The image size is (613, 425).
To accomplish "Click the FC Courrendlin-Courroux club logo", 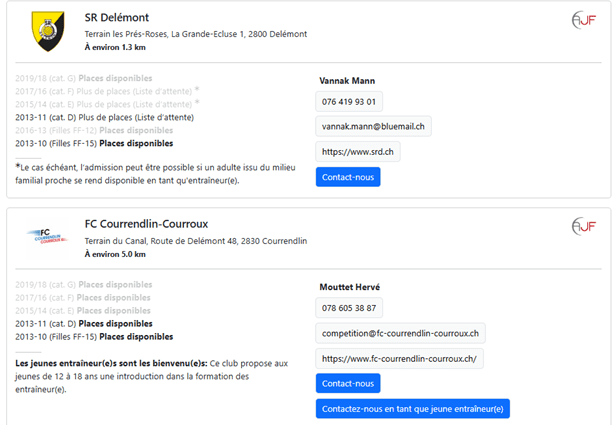I will tap(47, 237).
